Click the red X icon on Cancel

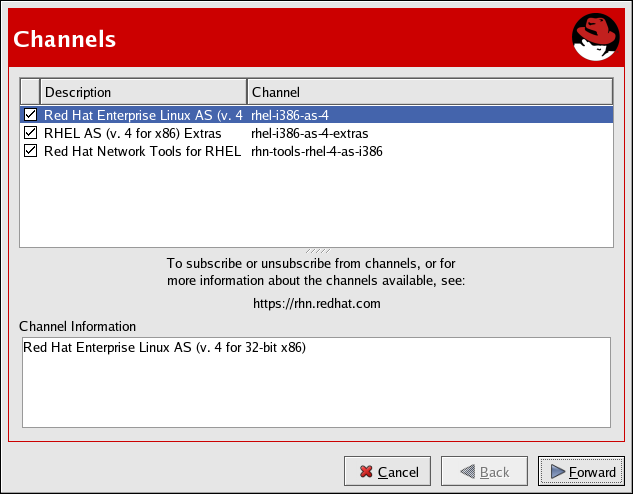pyautogui.click(x=366, y=472)
